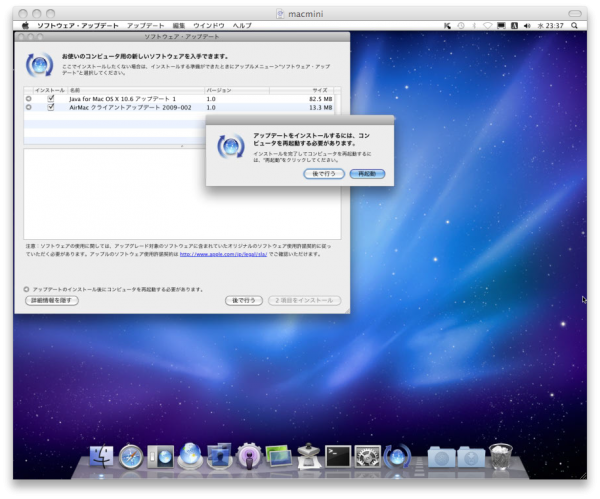
Task: Click 後で行う in the main update window
Action: pos(244,300)
